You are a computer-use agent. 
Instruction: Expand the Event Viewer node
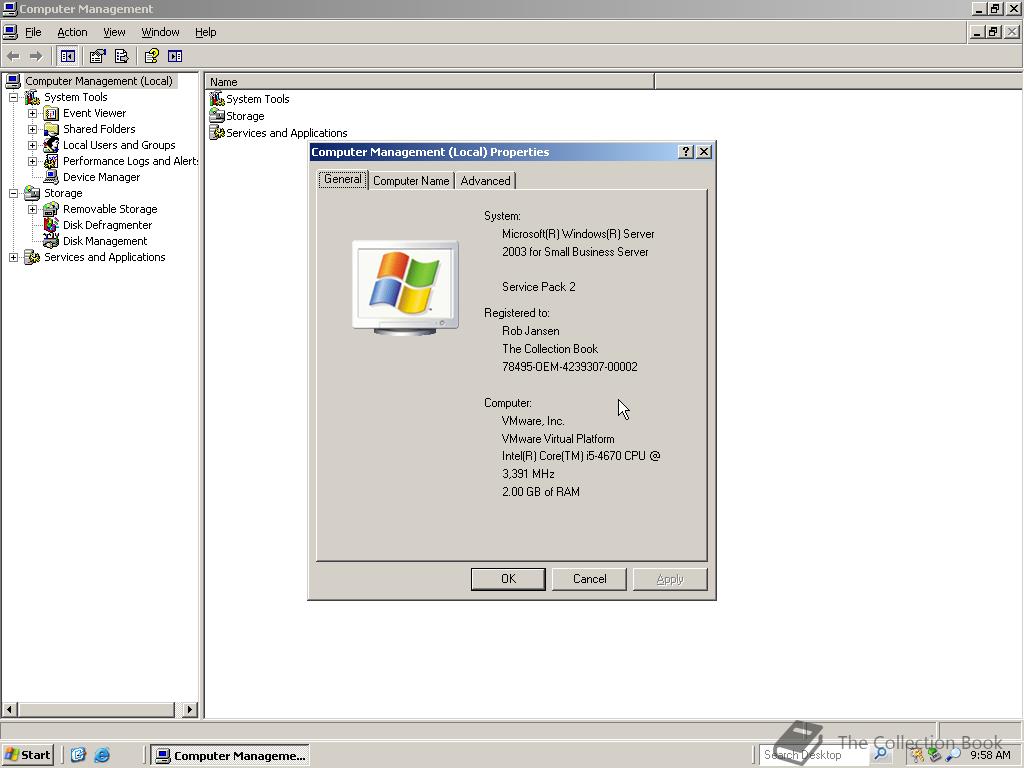click(x=32, y=114)
